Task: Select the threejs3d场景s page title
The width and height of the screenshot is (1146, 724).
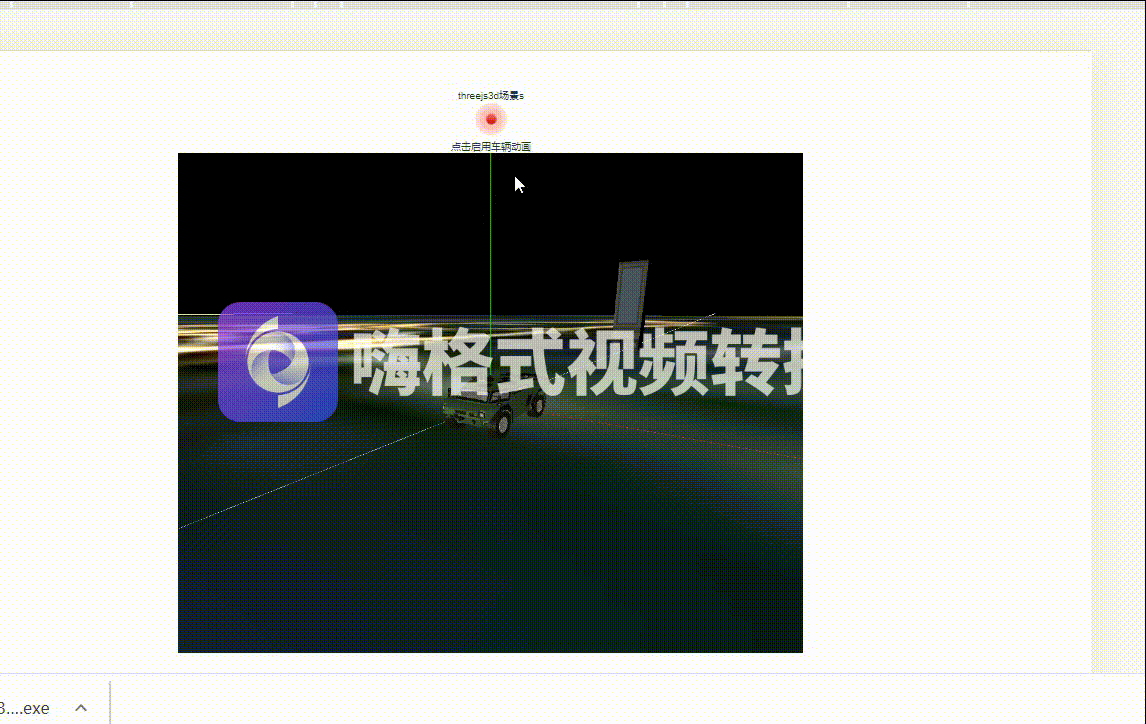Action: coord(491,96)
